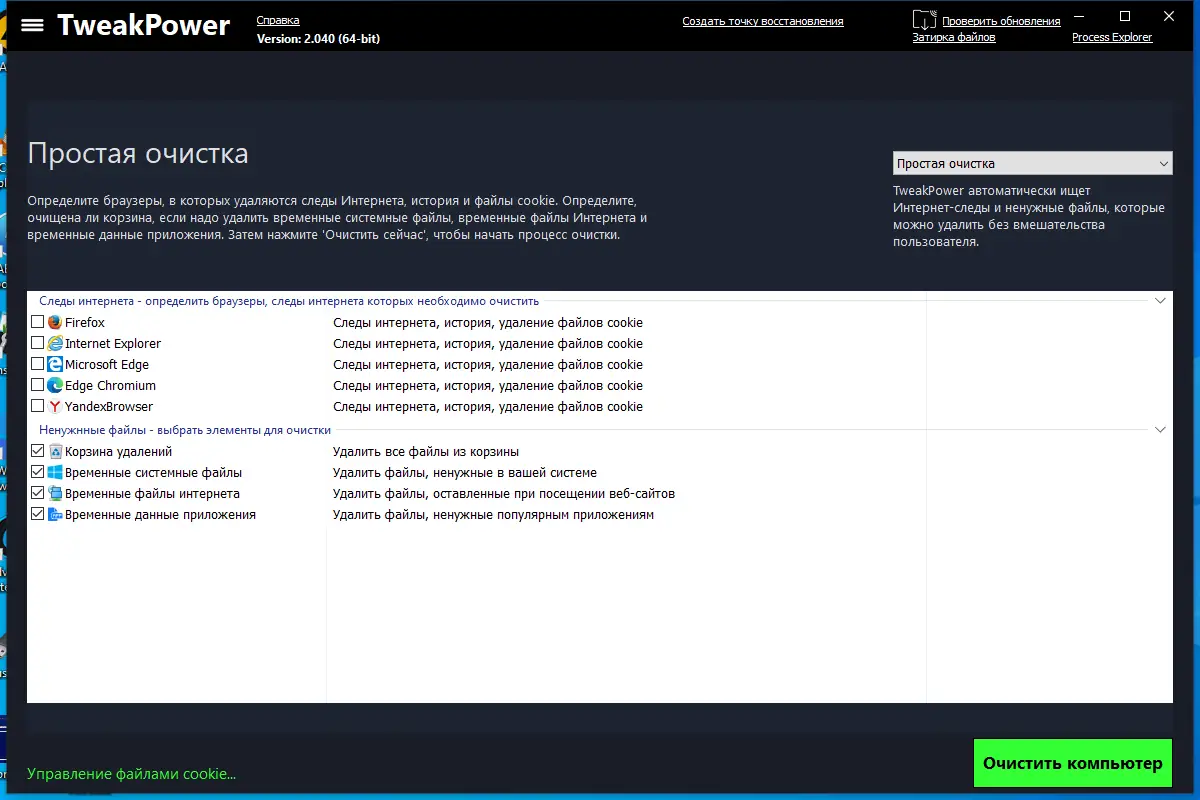Select the Firefox row label
The image size is (1200, 800).
(85, 323)
